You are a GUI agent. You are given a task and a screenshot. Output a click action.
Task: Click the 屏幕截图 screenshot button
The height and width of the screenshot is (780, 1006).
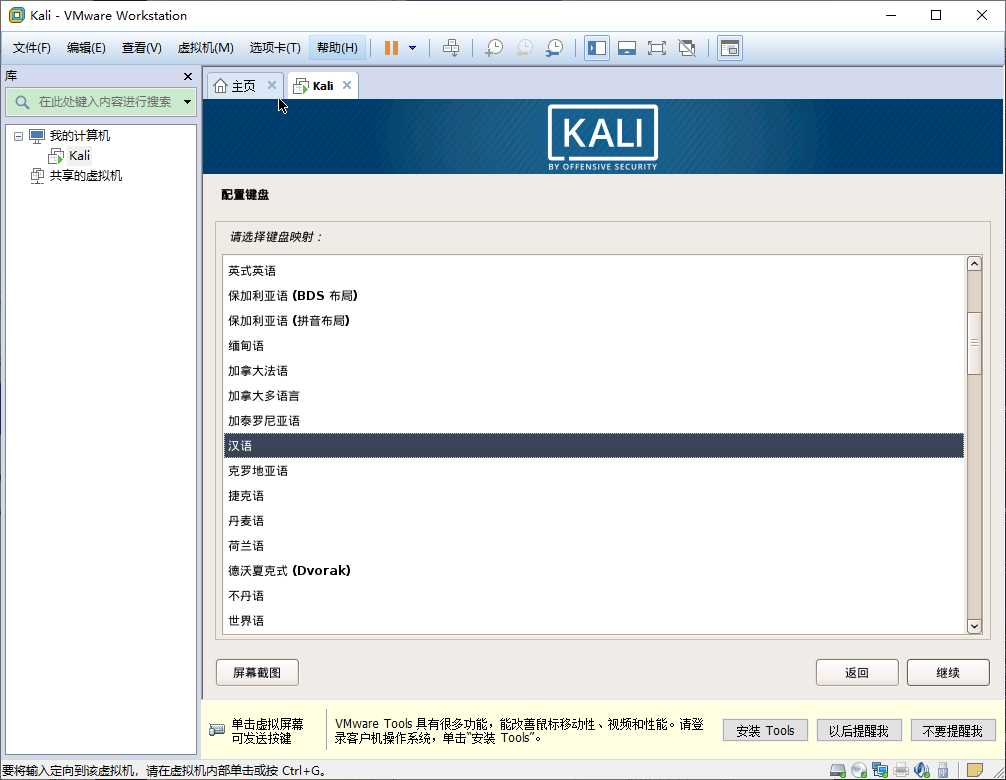coord(257,672)
